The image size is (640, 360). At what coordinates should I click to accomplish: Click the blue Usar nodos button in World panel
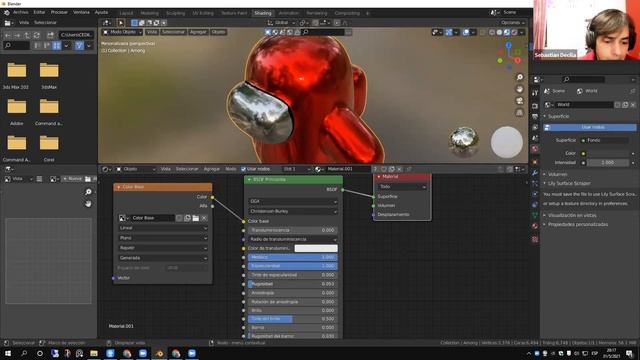point(590,127)
